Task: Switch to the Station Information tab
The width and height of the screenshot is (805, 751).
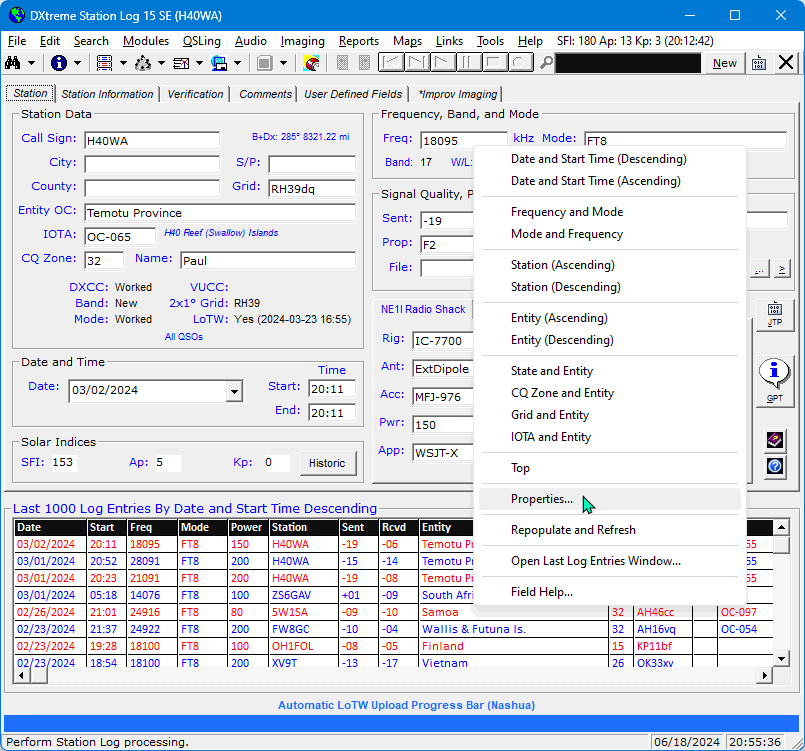Action: (108, 94)
